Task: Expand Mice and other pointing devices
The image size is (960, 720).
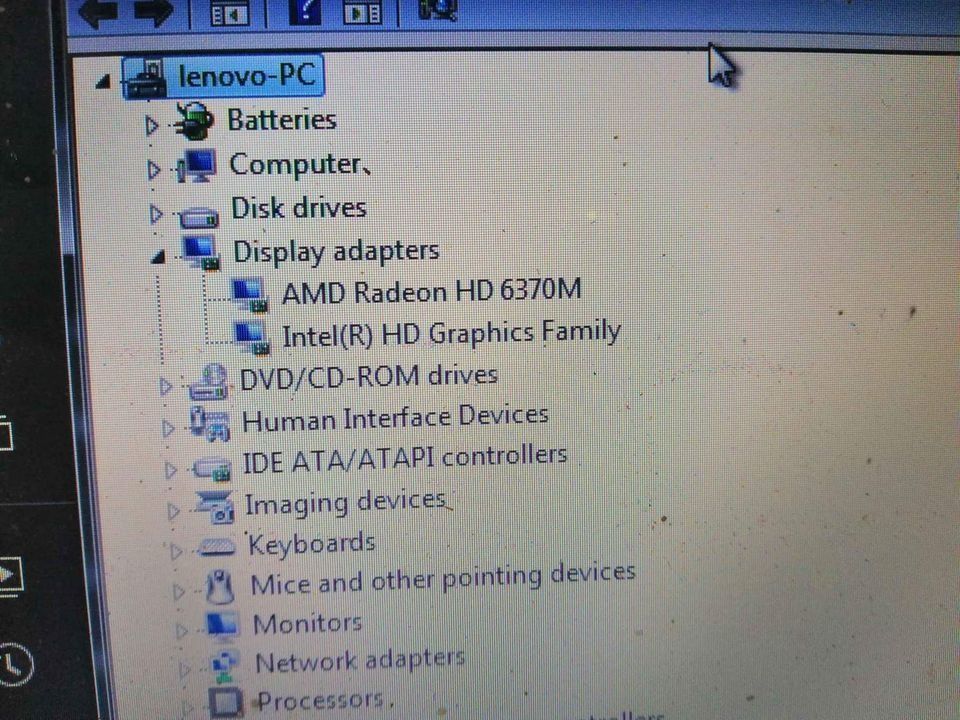Action: pyautogui.click(x=178, y=591)
